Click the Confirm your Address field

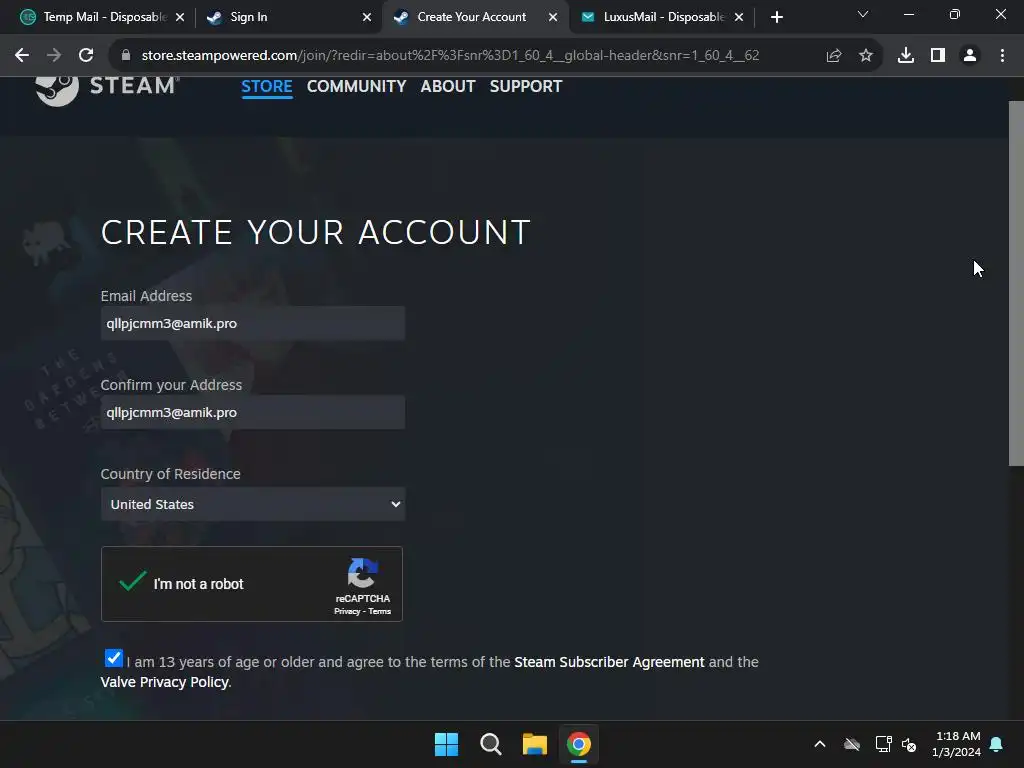[253, 413]
